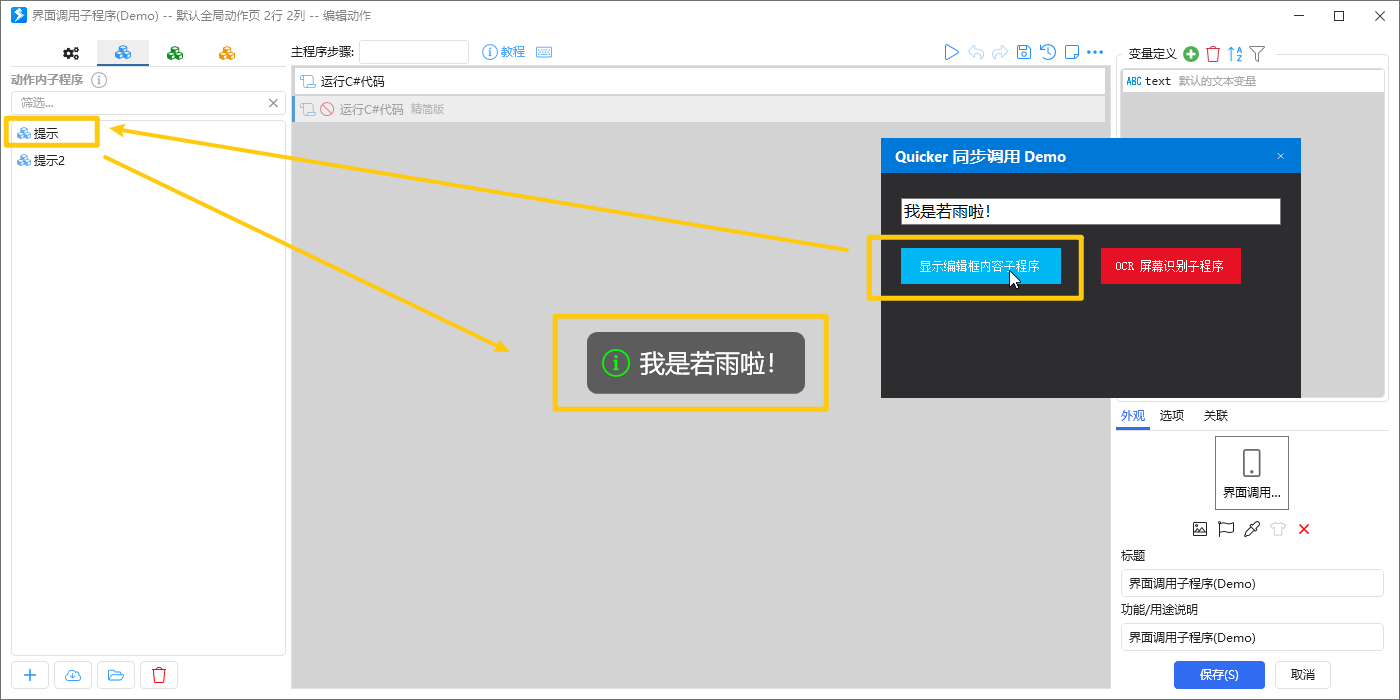Click the 显示编辑框内容子程序 button
This screenshot has width=1400, height=700.
(980, 266)
